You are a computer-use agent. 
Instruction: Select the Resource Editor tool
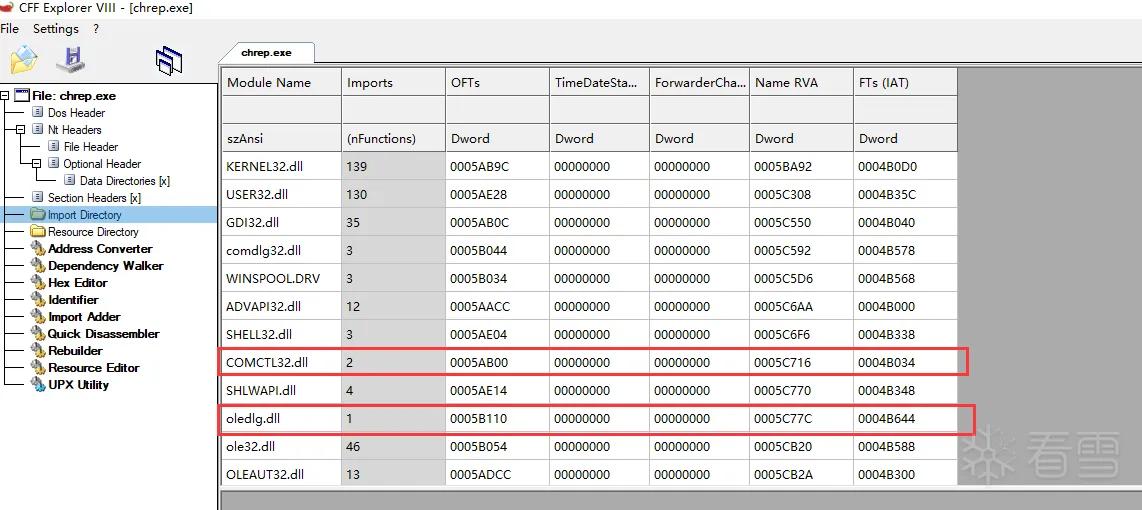click(x=93, y=368)
